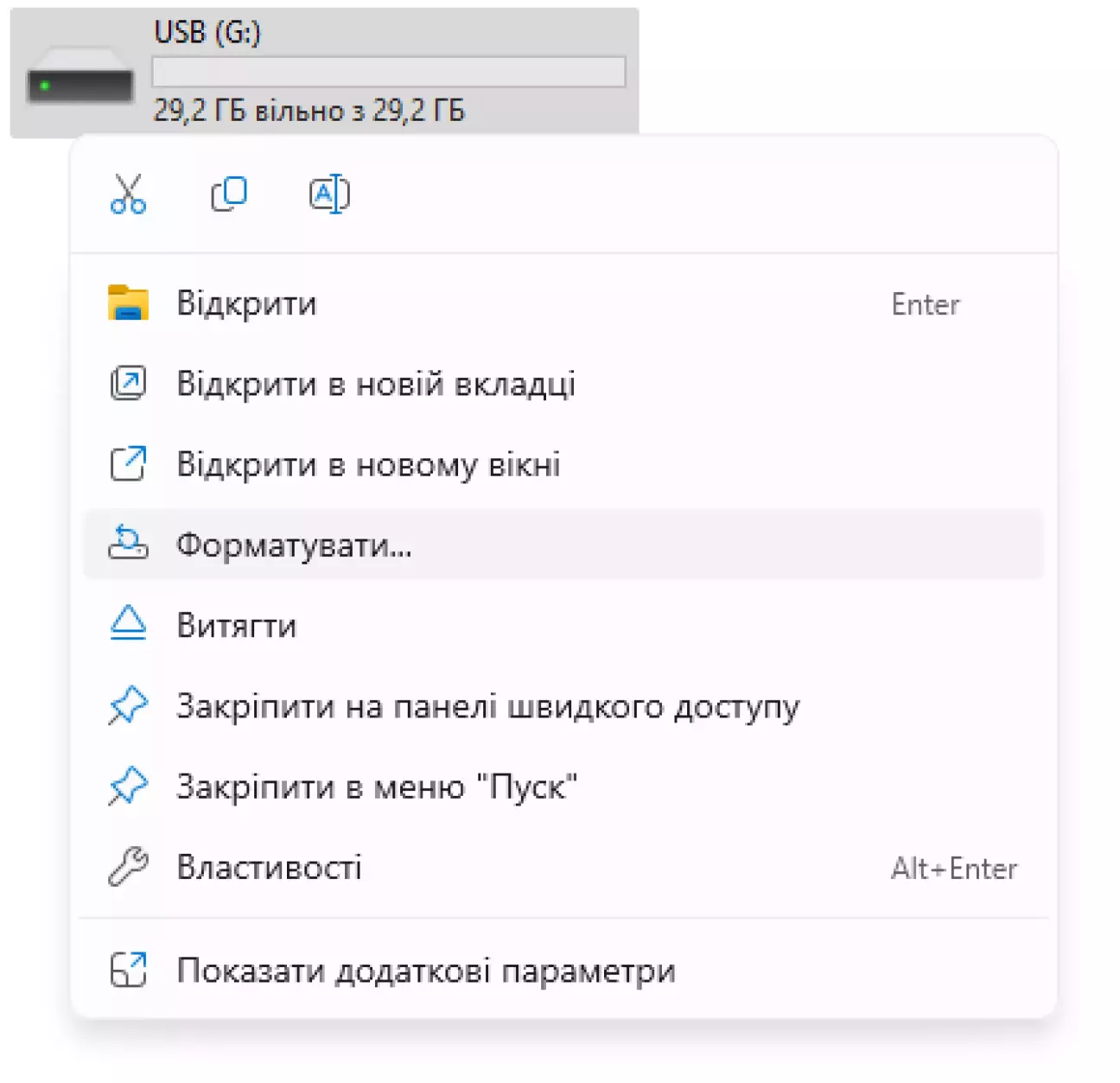Click the new tab icon beside Відкрити в новій вкладці

128,384
